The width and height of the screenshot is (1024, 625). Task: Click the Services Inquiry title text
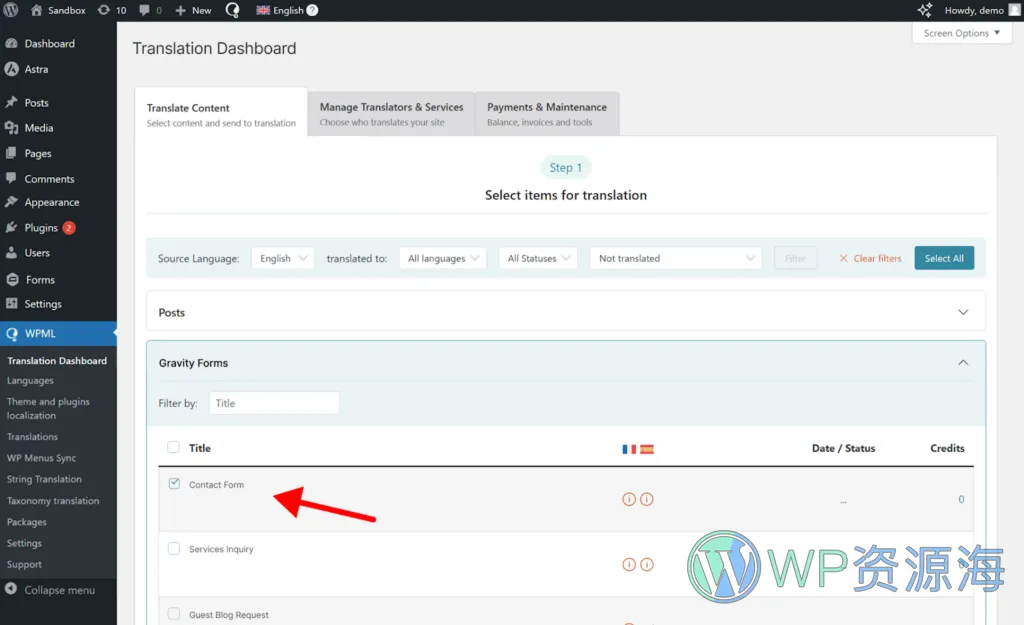tap(221, 549)
